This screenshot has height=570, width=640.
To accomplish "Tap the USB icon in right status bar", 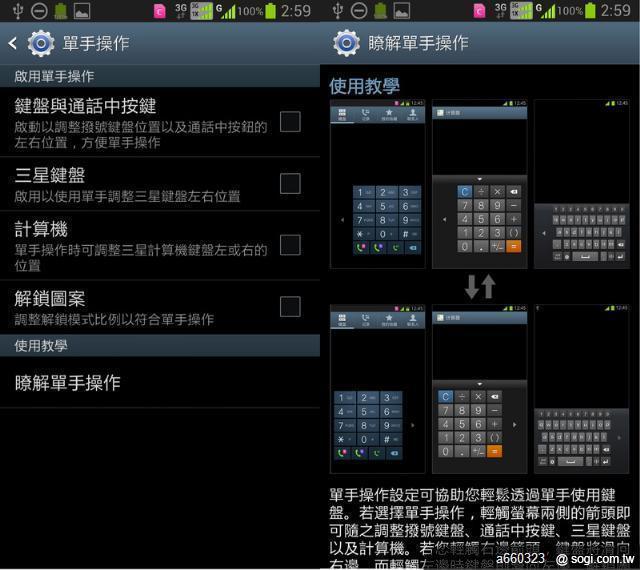I will click(338, 11).
